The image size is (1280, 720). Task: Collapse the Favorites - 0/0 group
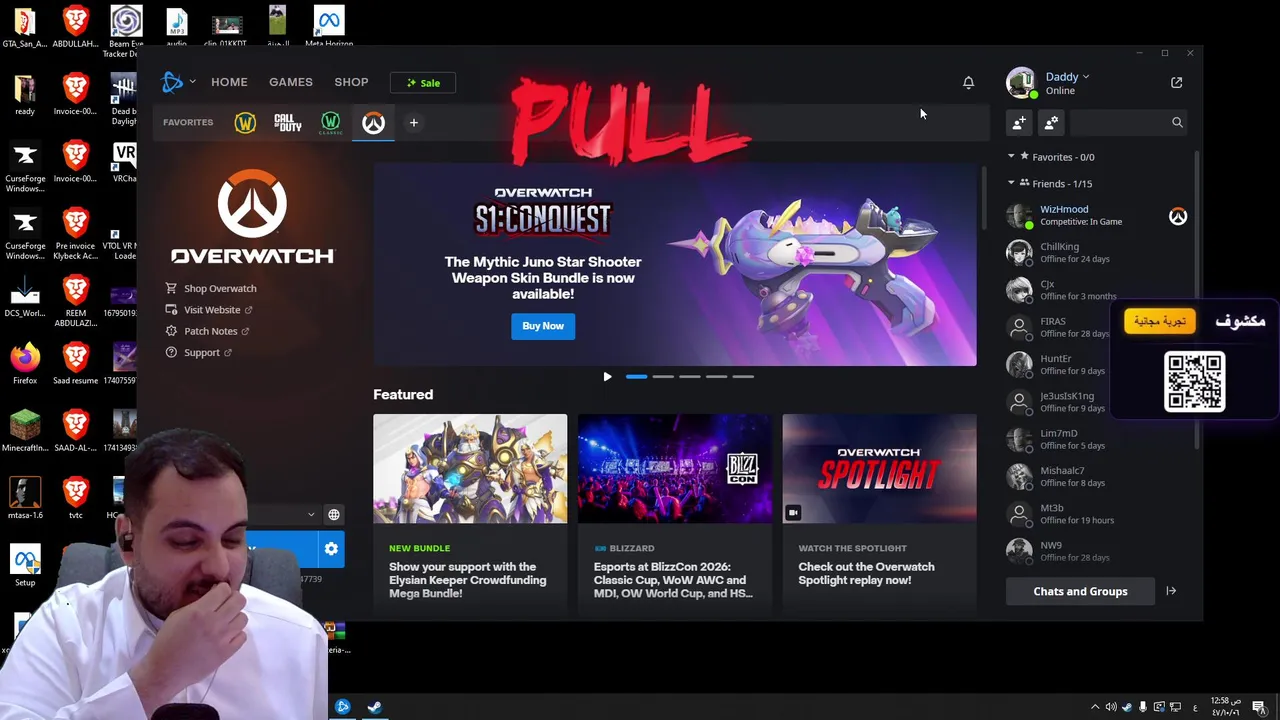coord(1011,157)
